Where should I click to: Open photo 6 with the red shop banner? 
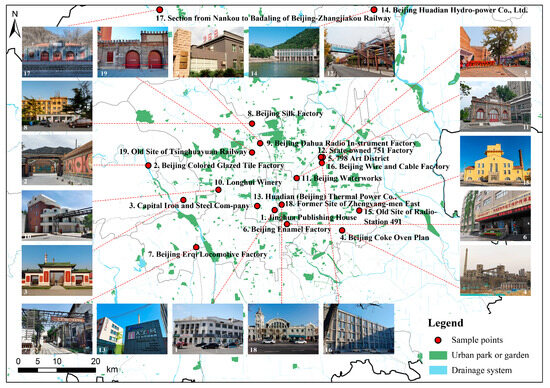pyautogui.click(x=495, y=216)
